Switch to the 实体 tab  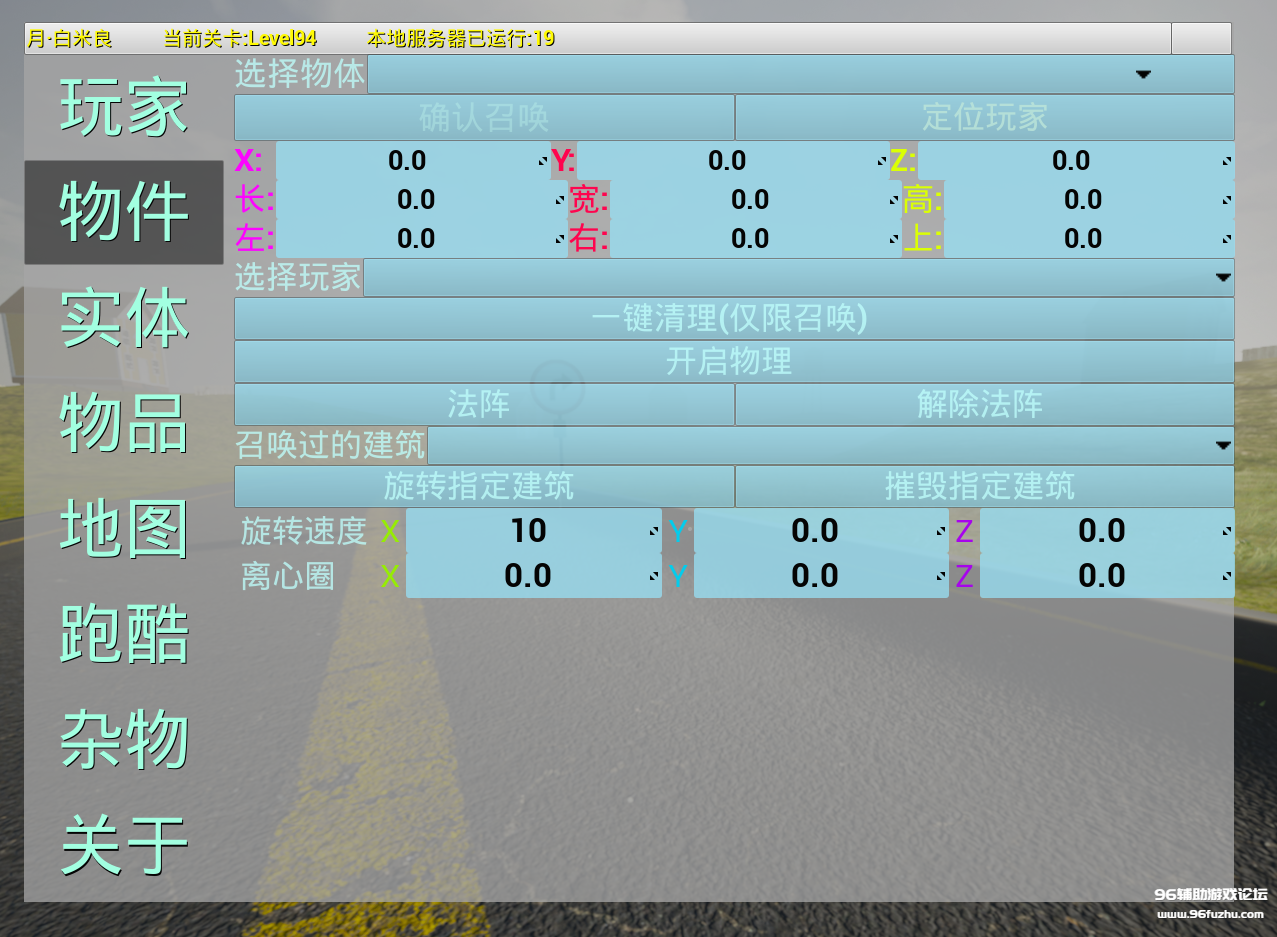pyautogui.click(x=124, y=318)
